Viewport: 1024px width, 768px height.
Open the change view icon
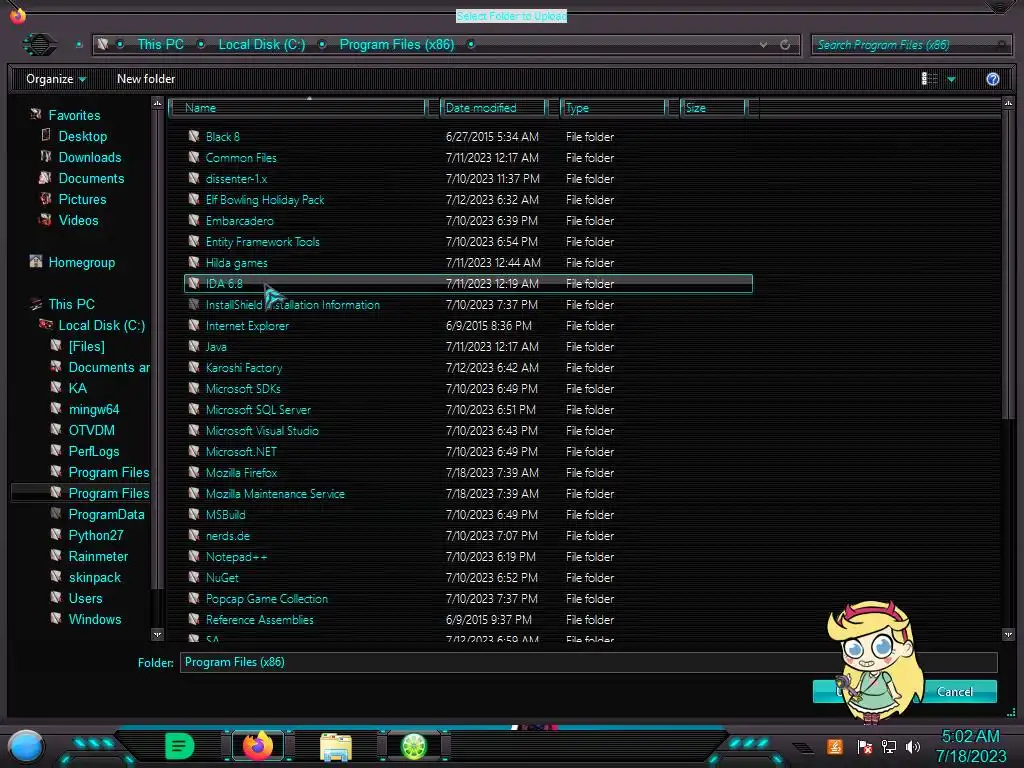pos(929,79)
